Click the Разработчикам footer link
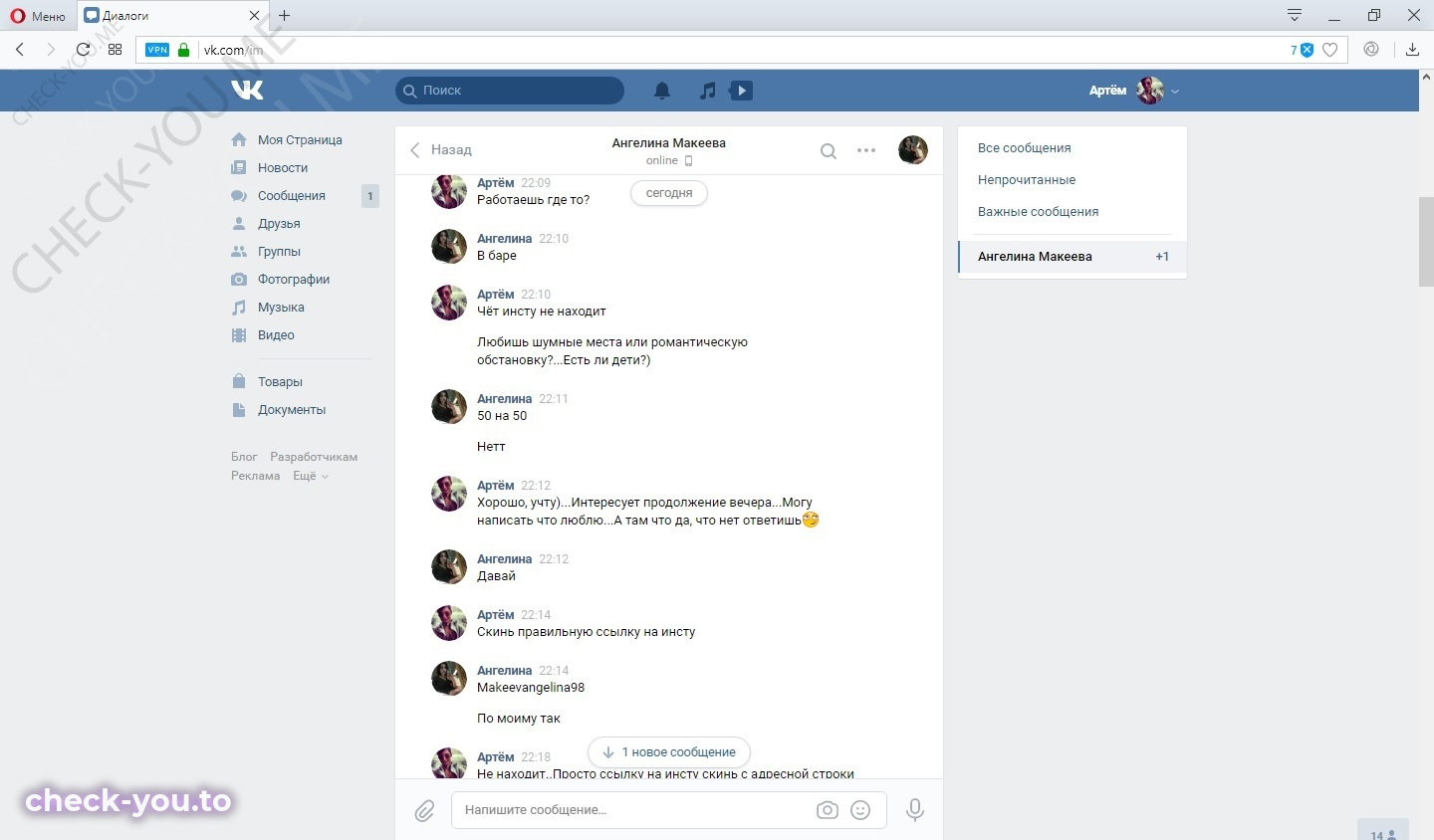The image size is (1434, 840). pos(314,457)
